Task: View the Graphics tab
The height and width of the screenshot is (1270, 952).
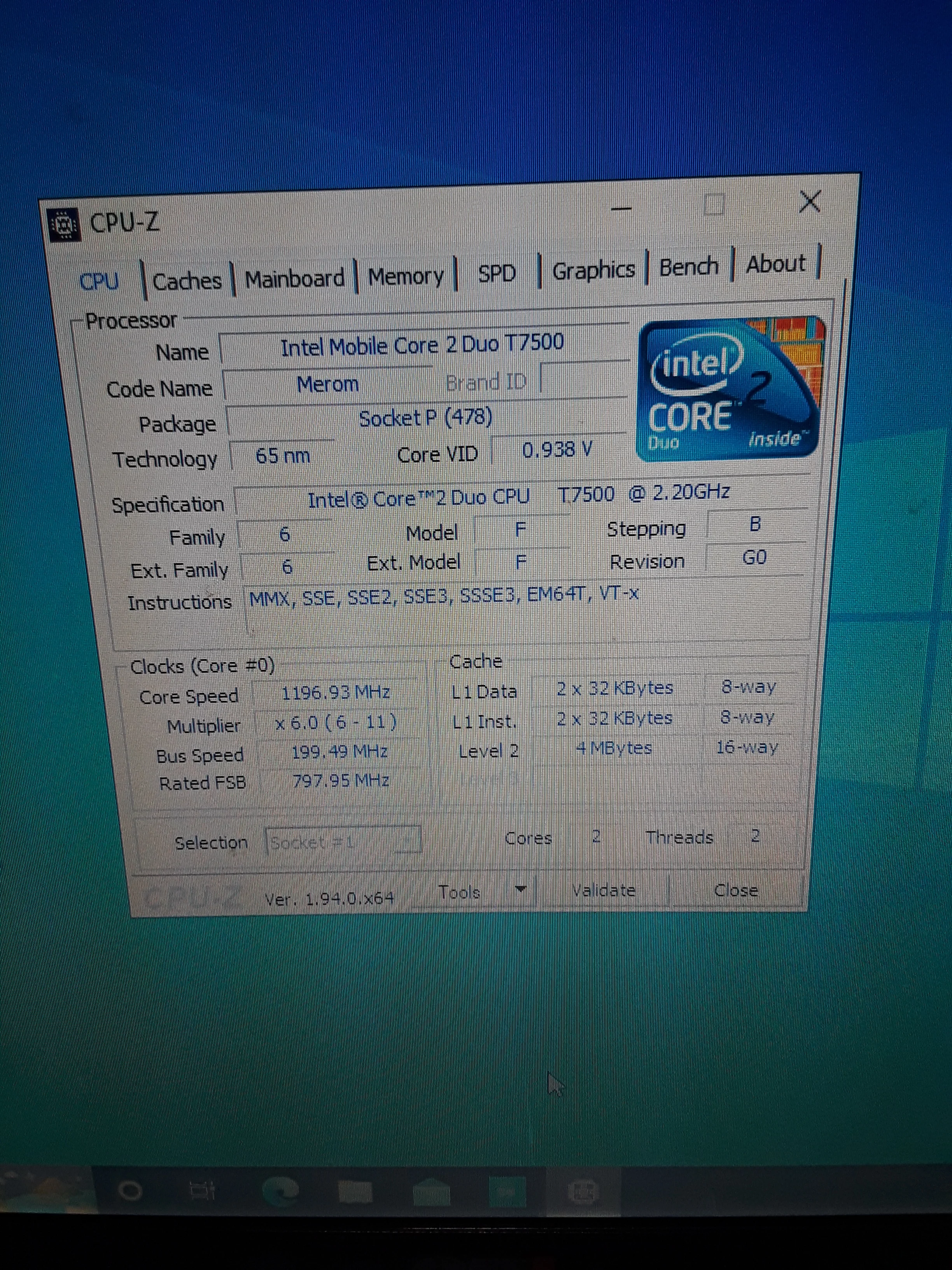Action: tap(593, 270)
